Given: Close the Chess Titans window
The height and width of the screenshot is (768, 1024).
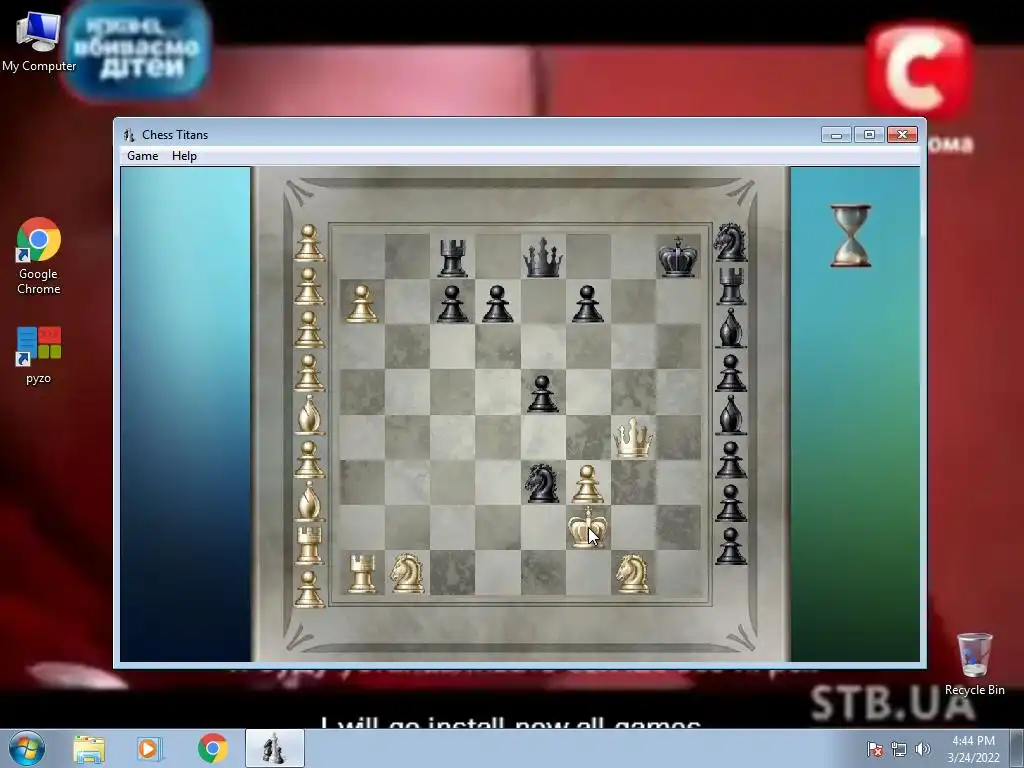Looking at the screenshot, I should coord(903,135).
